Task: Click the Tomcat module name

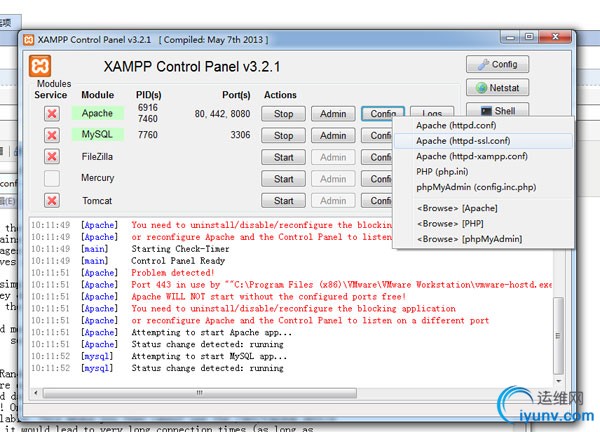Action: click(97, 201)
